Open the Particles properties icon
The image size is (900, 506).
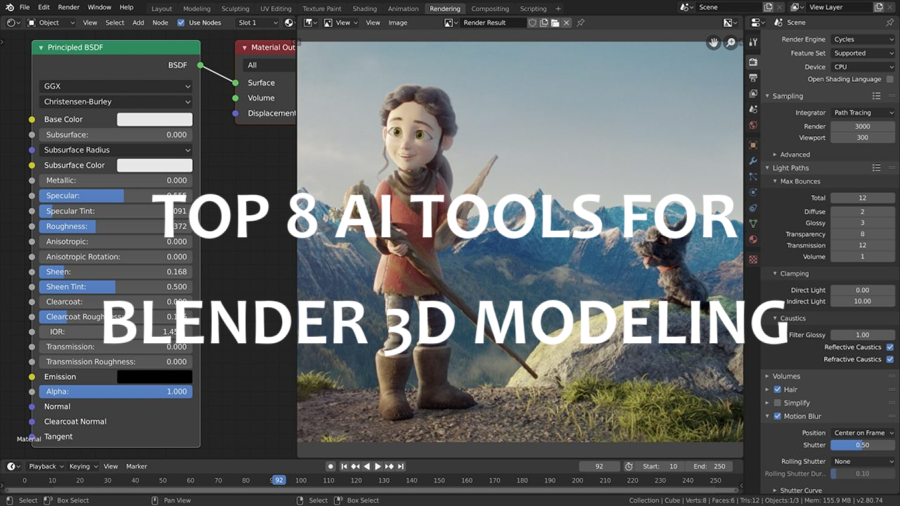[x=753, y=177]
